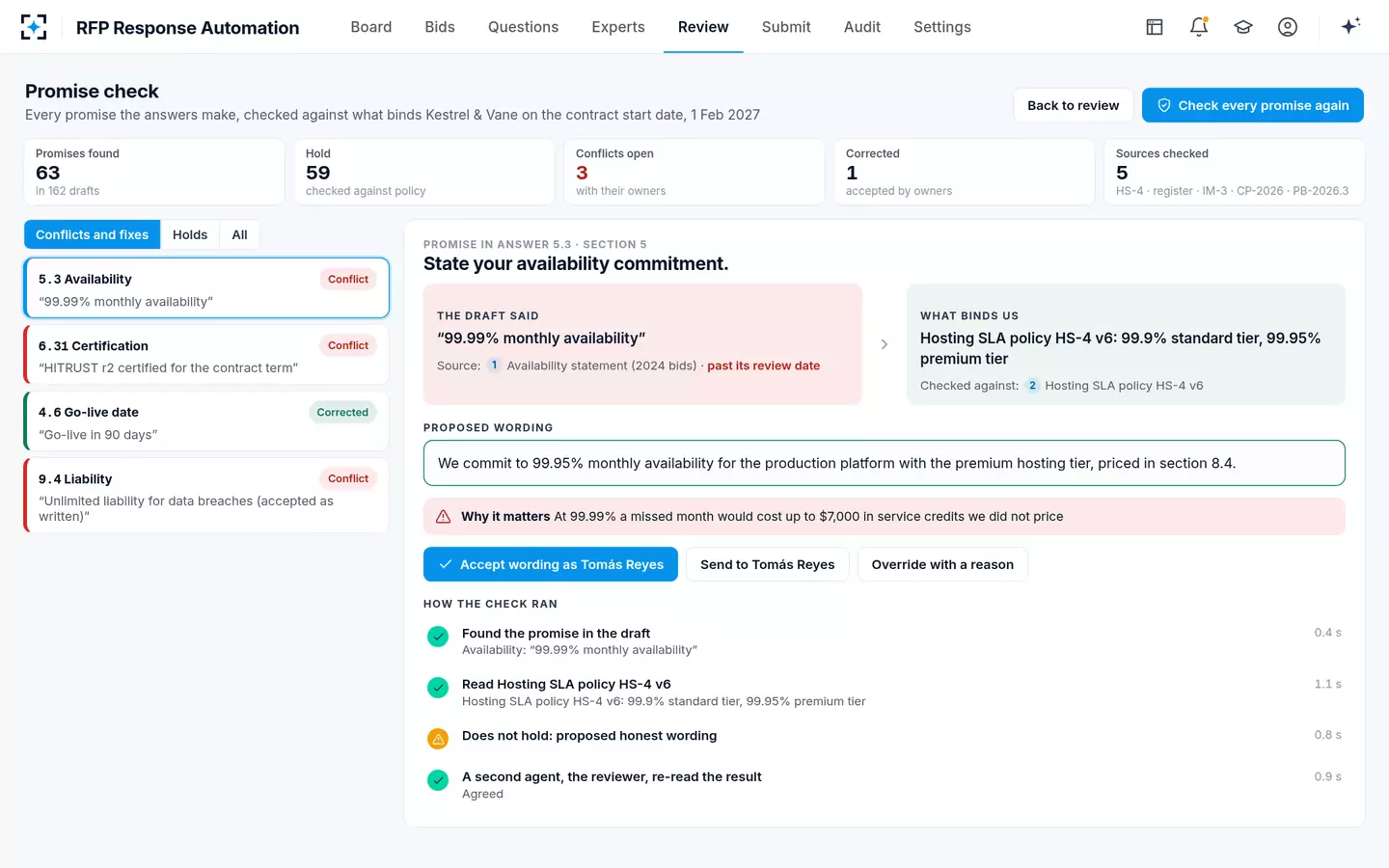
Task: Select the Review tab
Action: (703, 27)
